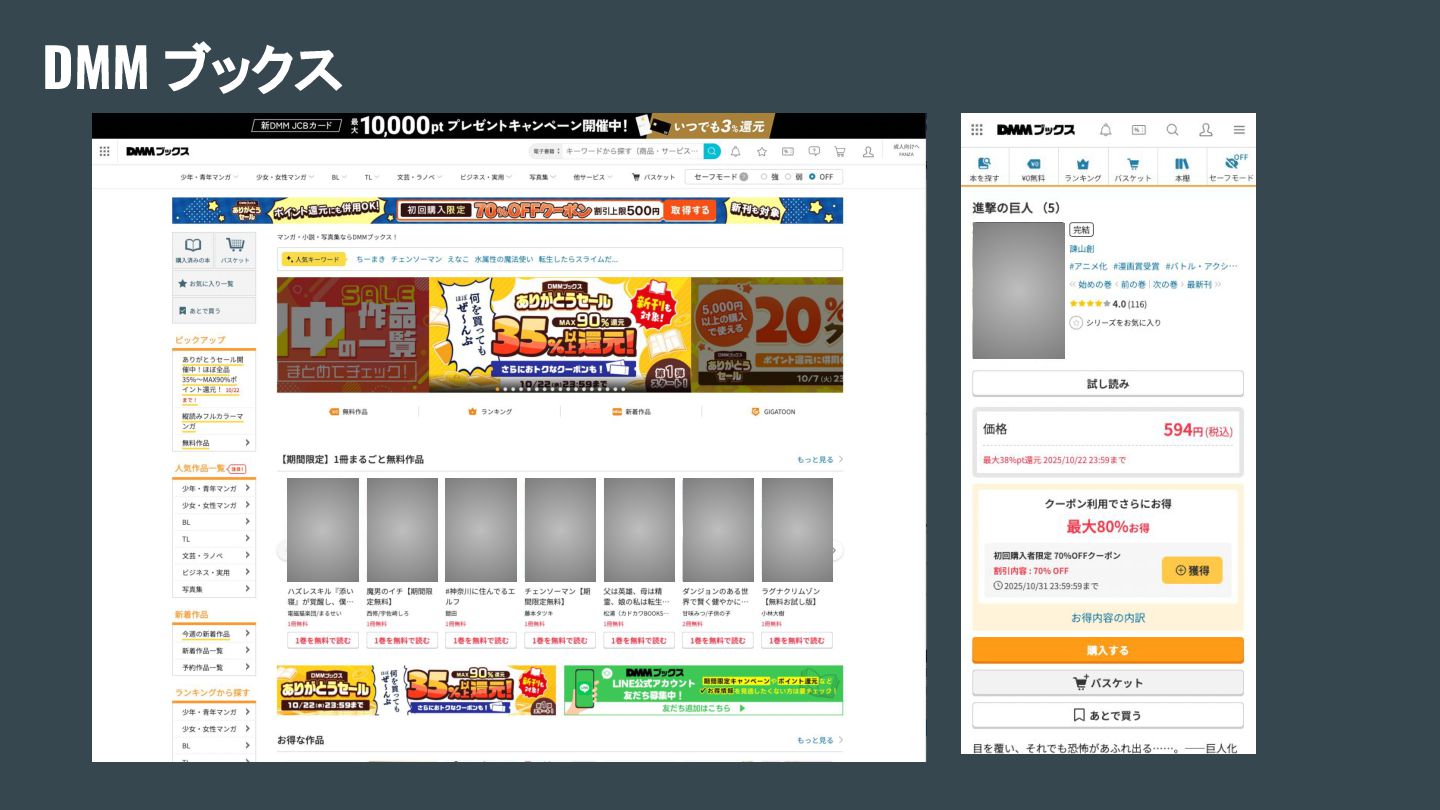The height and width of the screenshot is (810, 1440).
Task: Open ランキング crown shortcut under the main banner
Action: pos(490,411)
